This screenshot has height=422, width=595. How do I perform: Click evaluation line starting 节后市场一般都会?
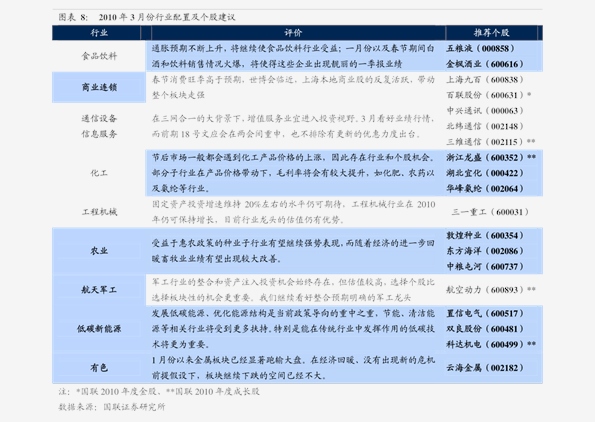[x=293, y=157]
